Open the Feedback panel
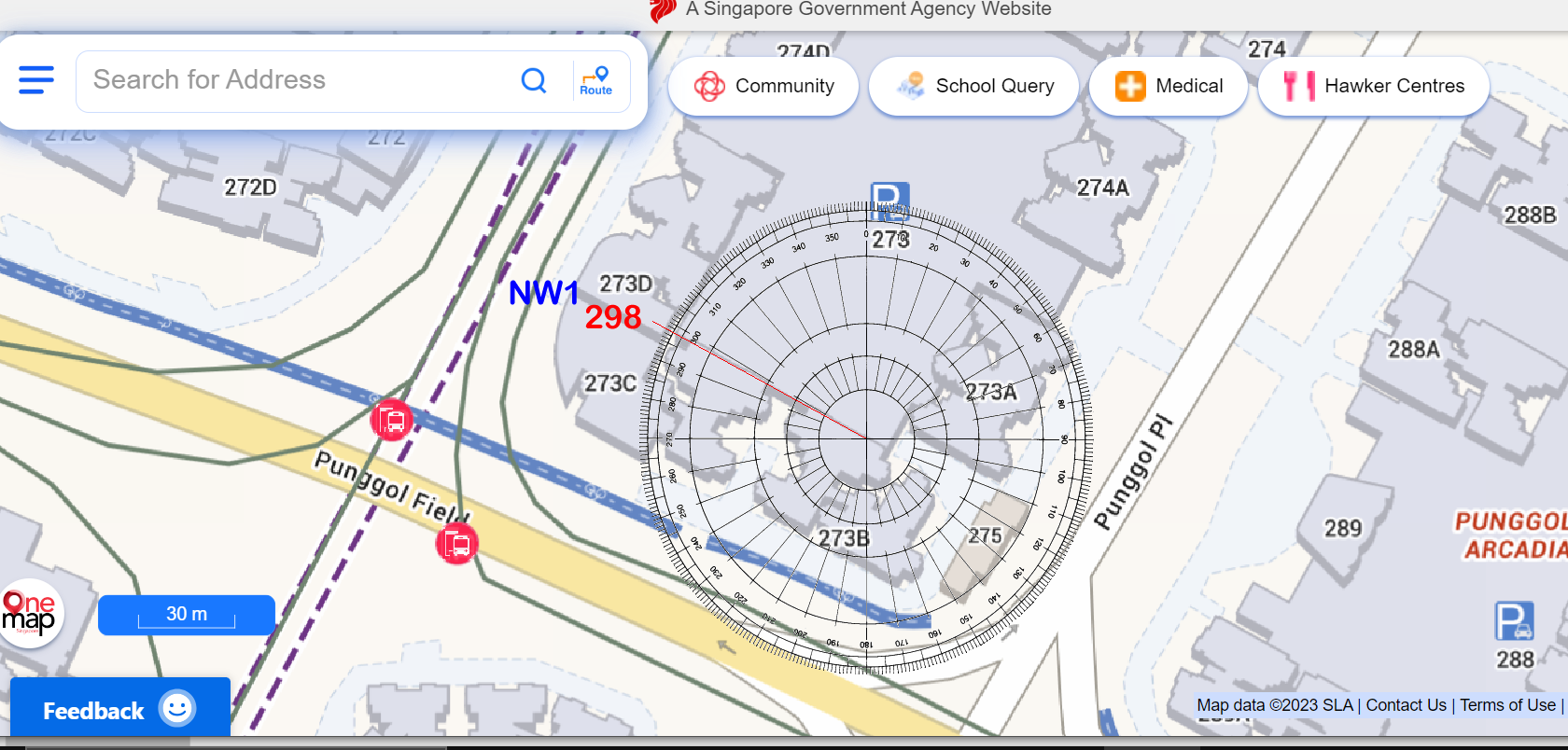Screen dimensions: 1568x750 click(119, 710)
